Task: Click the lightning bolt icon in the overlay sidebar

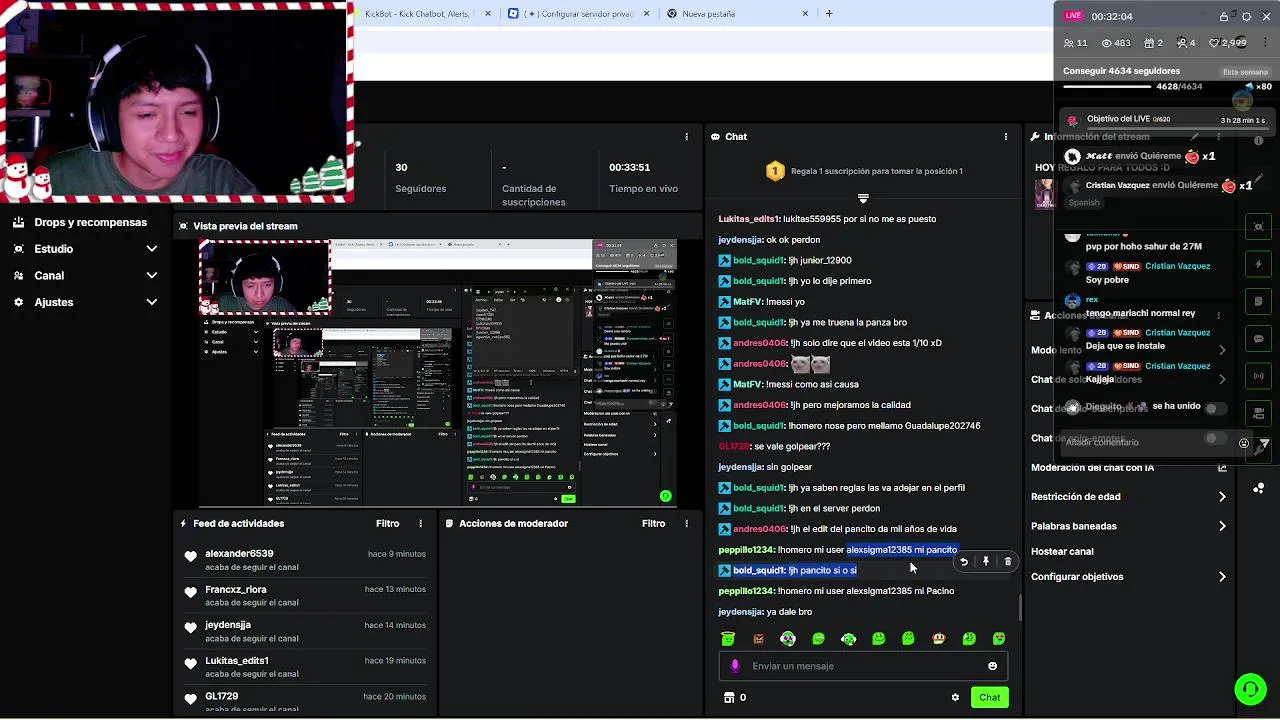Action: tap(1259, 264)
